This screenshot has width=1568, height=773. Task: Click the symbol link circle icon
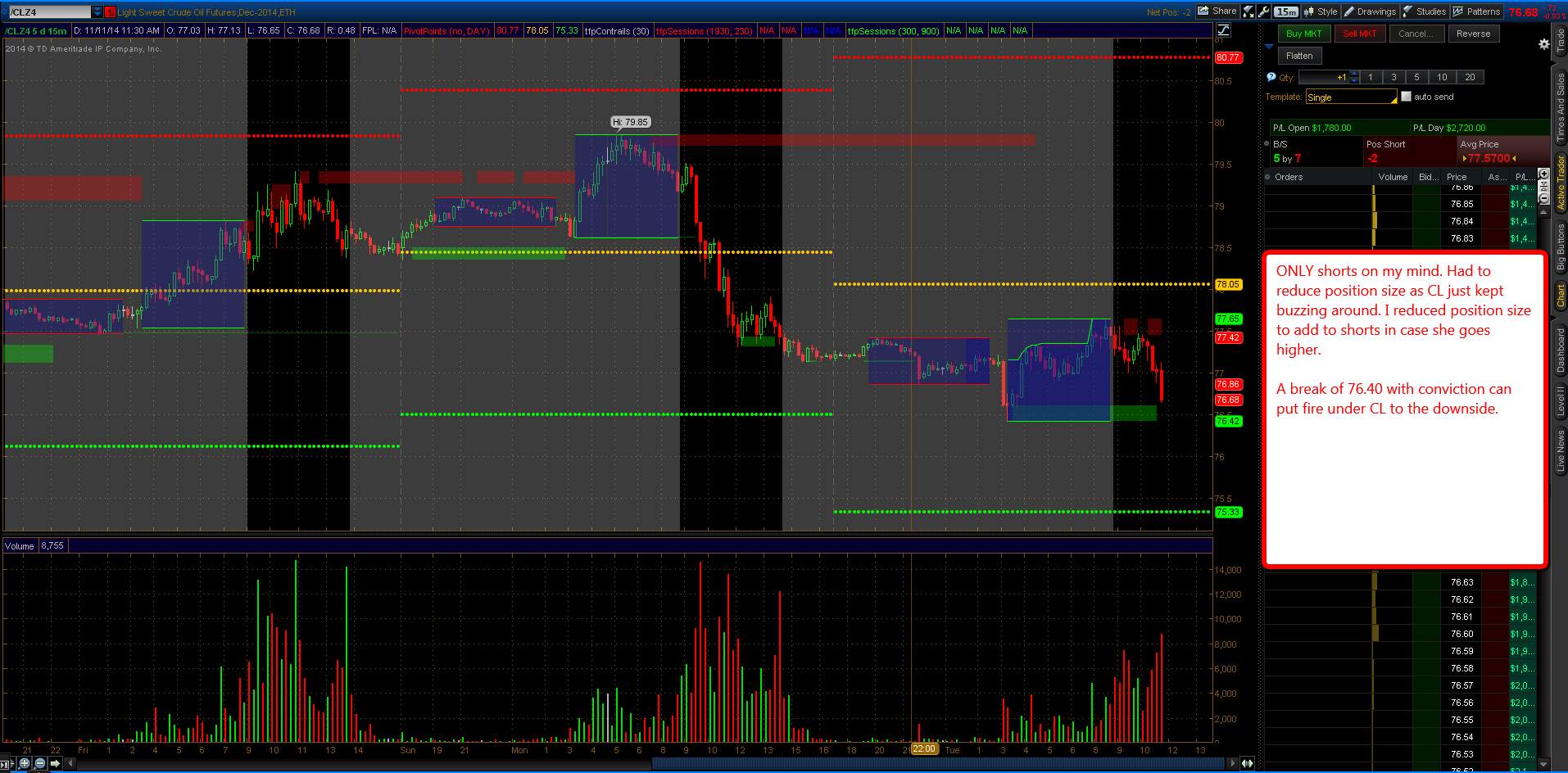pos(4,11)
